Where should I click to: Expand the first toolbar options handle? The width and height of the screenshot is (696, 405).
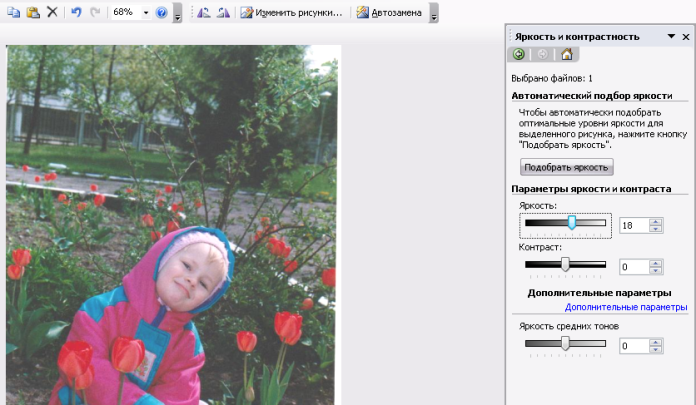coord(177,13)
